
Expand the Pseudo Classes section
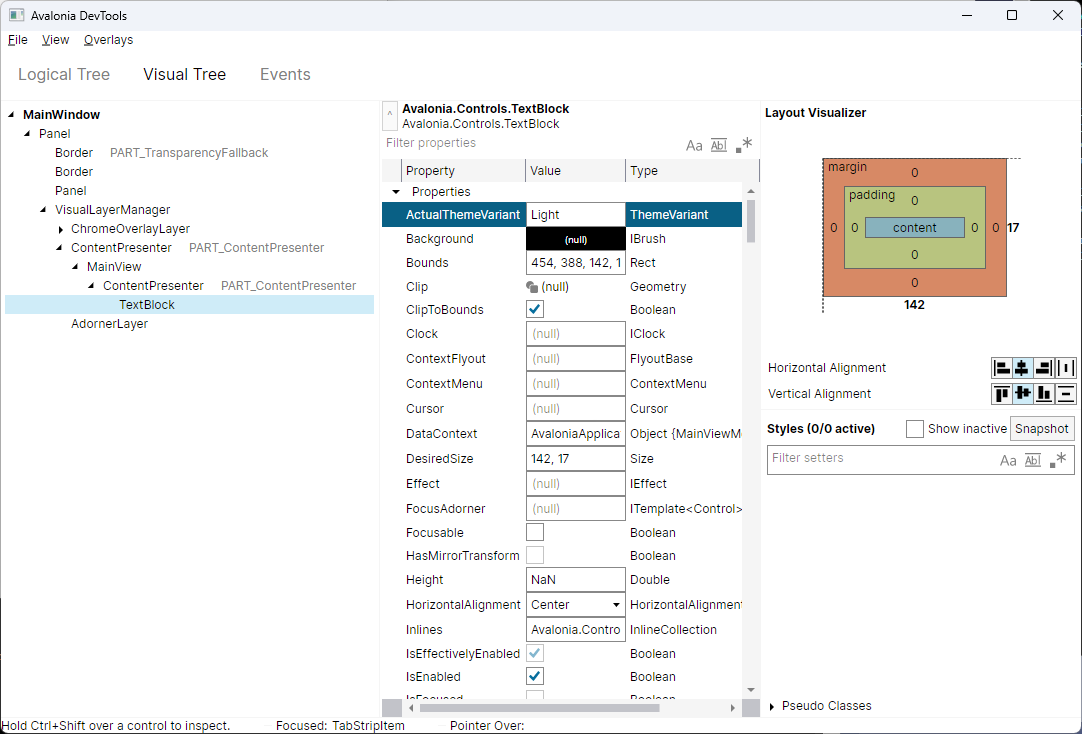coord(772,706)
